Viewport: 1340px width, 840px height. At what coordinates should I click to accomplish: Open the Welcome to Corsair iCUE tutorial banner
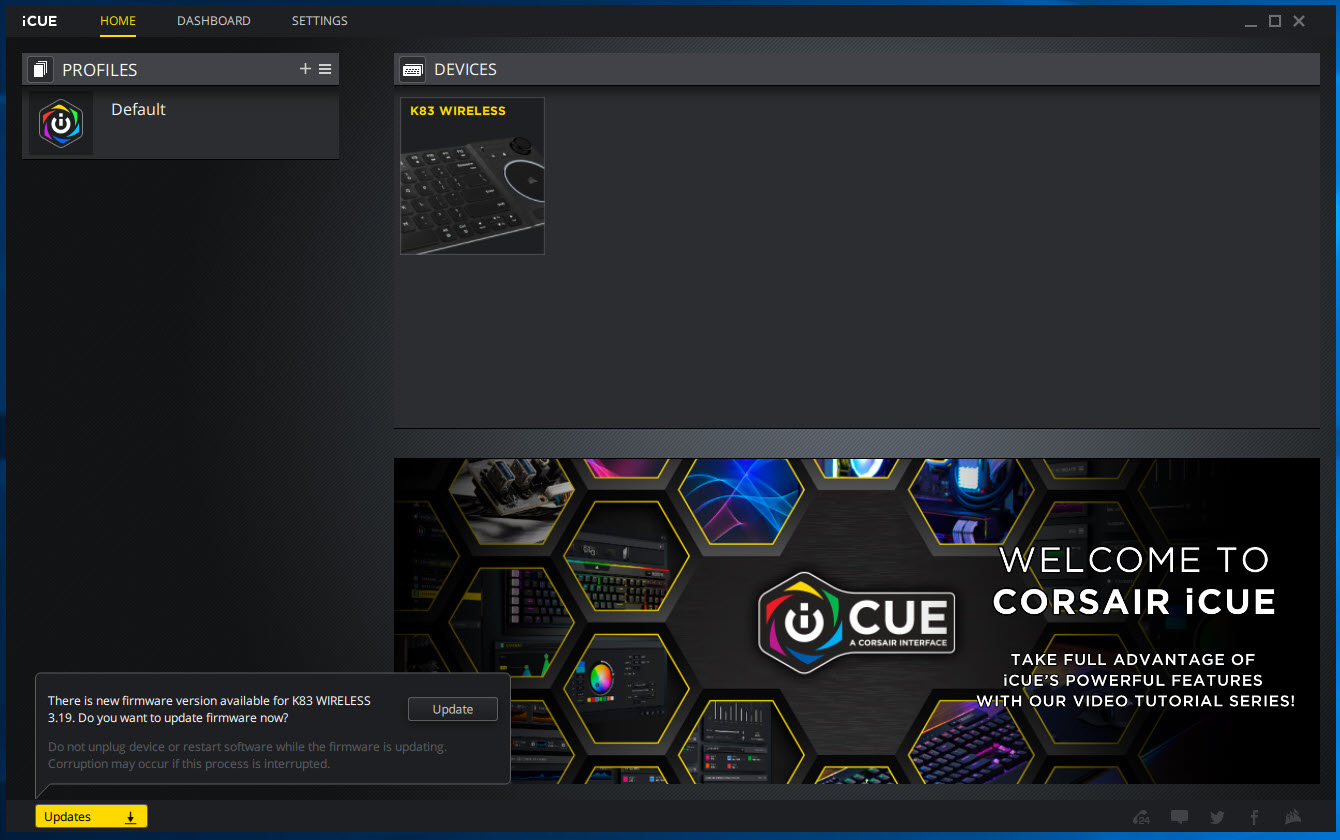[857, 621]
